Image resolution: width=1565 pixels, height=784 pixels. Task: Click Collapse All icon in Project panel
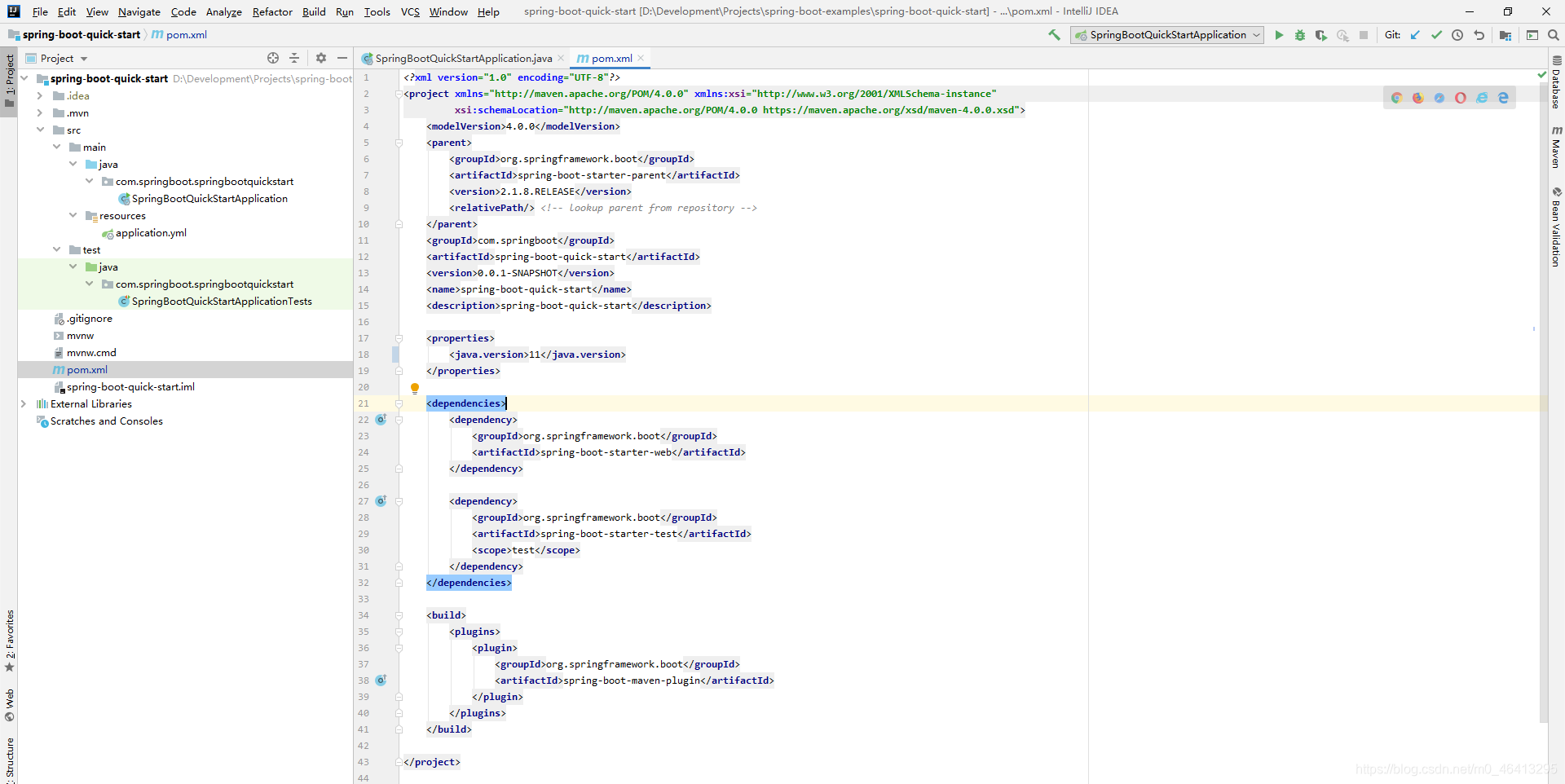tap(294, 58)
